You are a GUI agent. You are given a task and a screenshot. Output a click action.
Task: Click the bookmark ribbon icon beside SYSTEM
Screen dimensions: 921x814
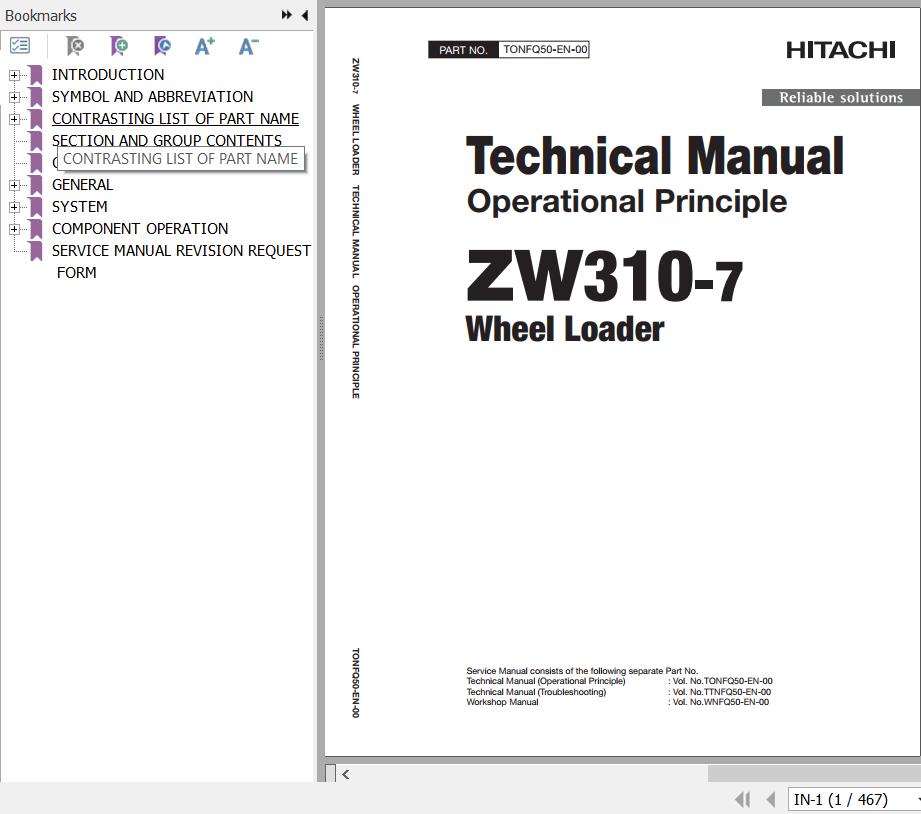tap(36, 207)
